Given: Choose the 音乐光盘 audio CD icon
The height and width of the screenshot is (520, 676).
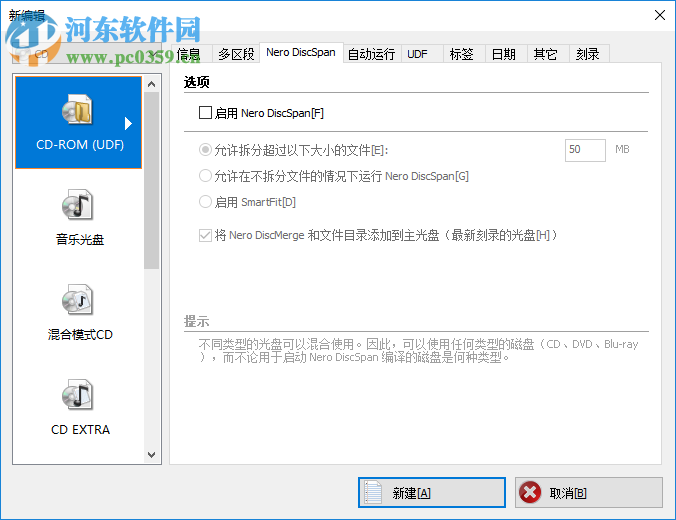Looking at the screenshot, I should (77, 205).
